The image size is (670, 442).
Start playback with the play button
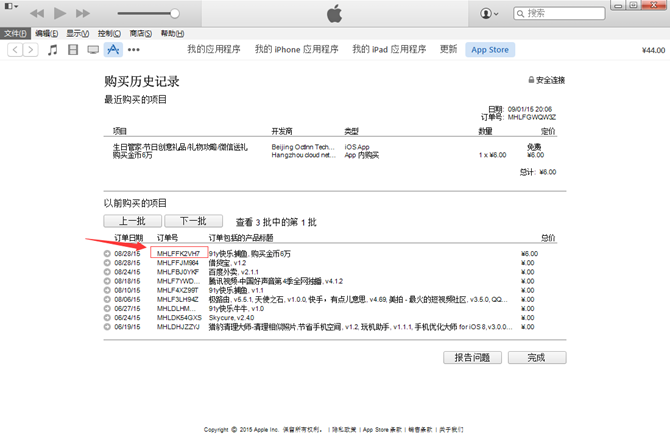click(60, 13)
